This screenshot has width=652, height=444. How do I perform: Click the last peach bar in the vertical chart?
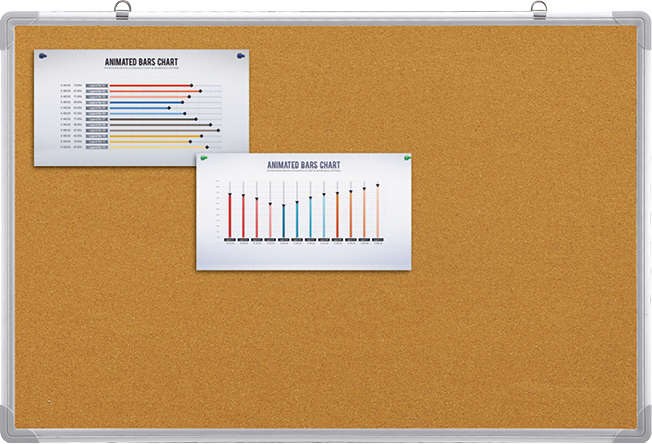(377, 212)
